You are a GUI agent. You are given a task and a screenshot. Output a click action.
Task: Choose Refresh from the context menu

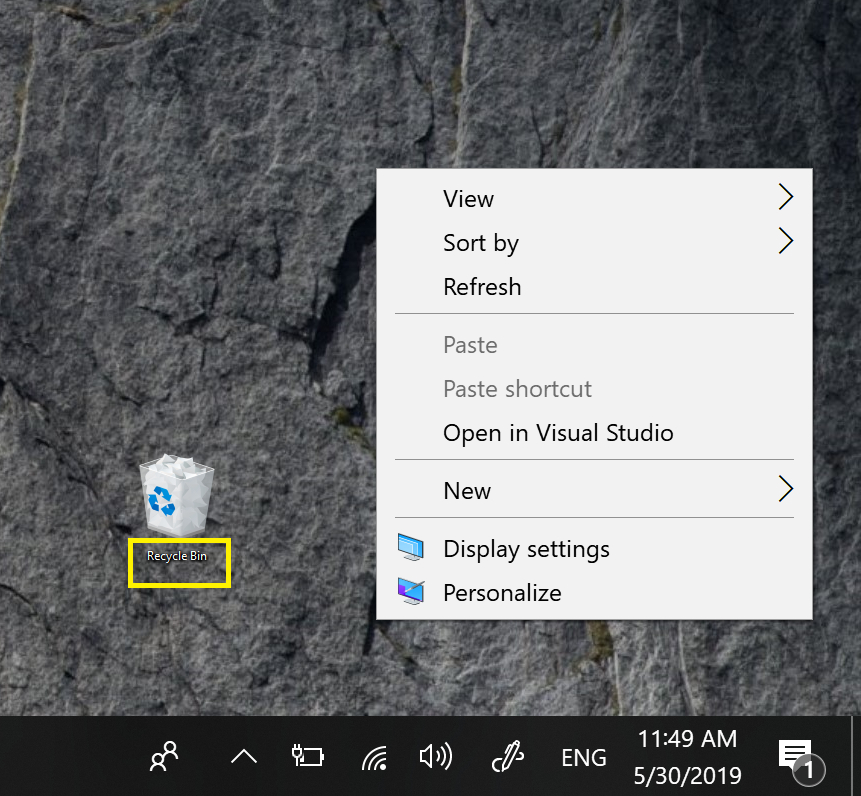click(594, 287)
